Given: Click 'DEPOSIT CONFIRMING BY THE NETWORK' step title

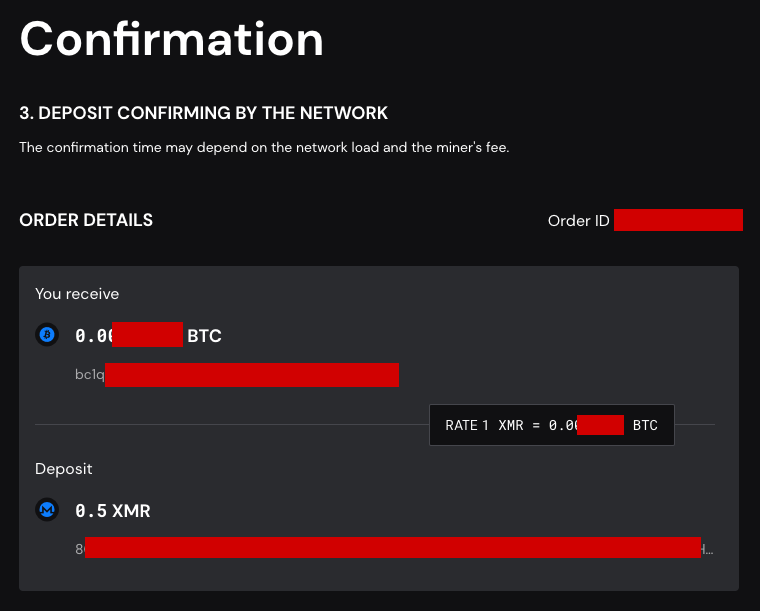Looking at the screenshot, I should click(x=213, y=113).
